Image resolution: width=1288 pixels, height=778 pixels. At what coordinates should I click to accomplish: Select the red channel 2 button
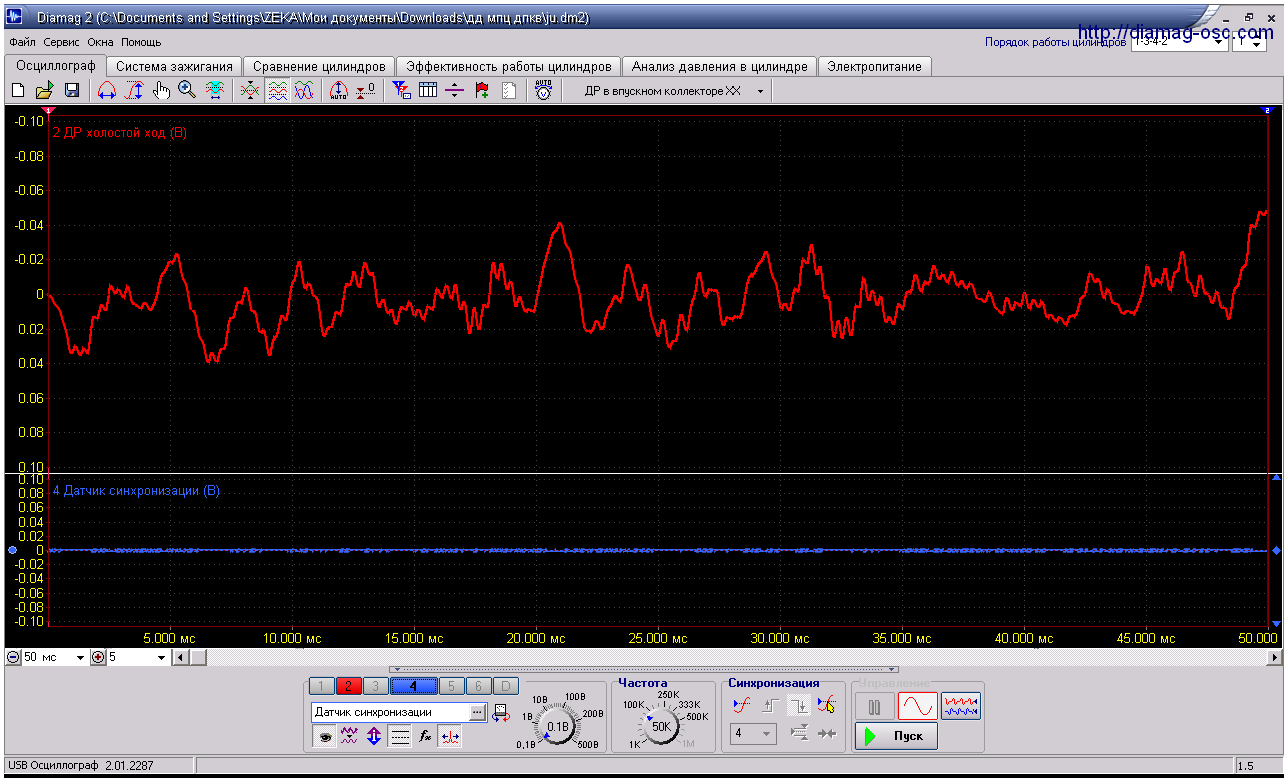pos(349,686)
